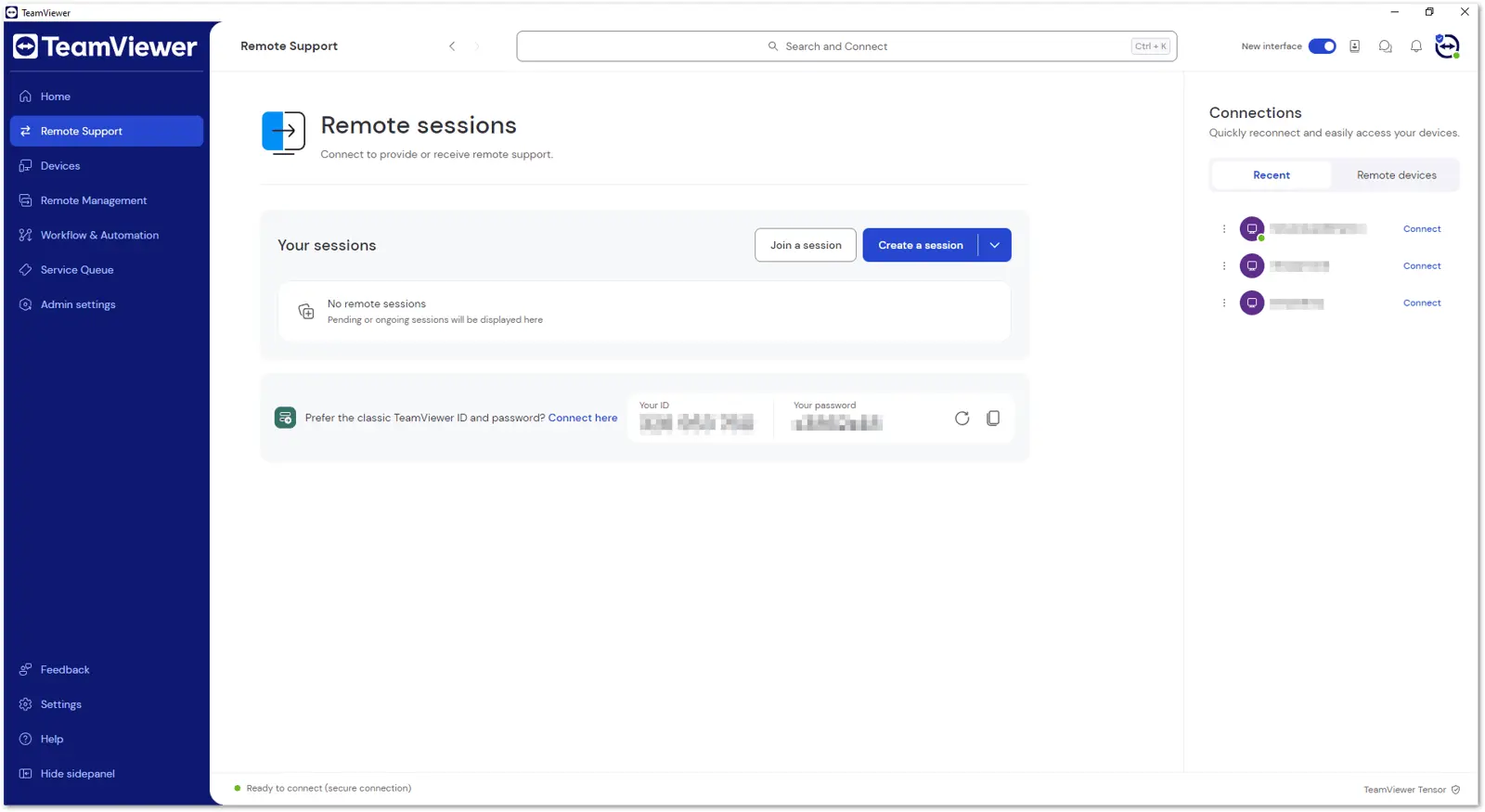Click the Search and Connect field
This screenshot has width=1485, height=812.
(846, 46)
